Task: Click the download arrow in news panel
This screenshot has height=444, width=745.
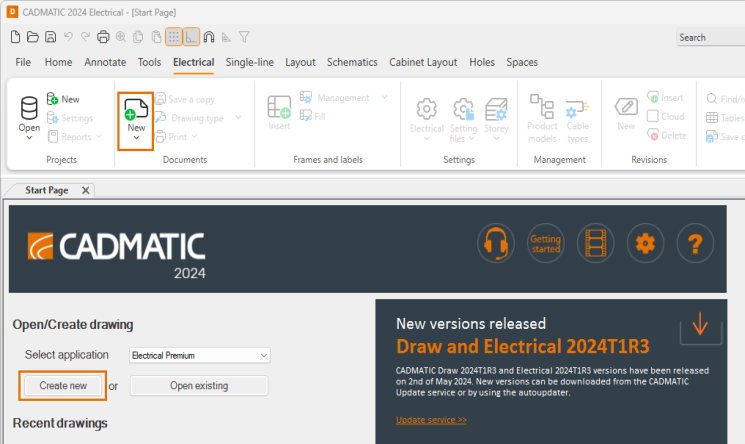Action: [699, 324]
